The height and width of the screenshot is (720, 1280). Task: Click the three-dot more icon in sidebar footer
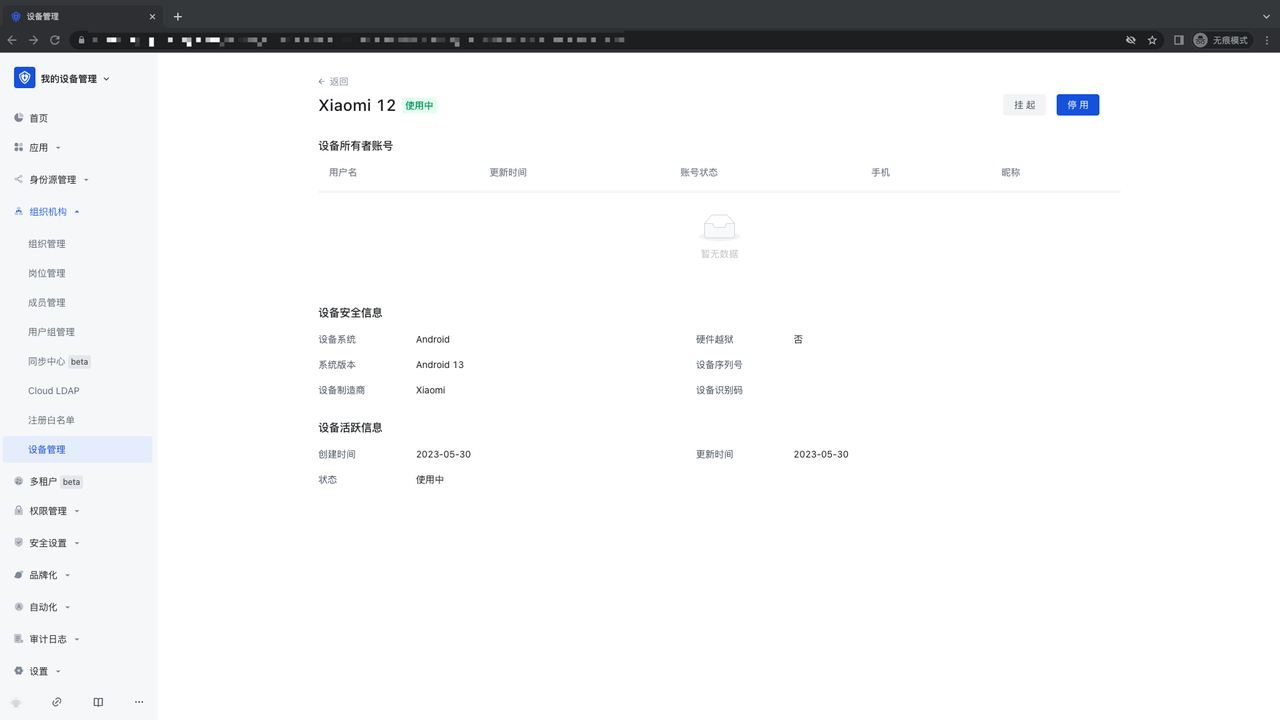point(139,702)
